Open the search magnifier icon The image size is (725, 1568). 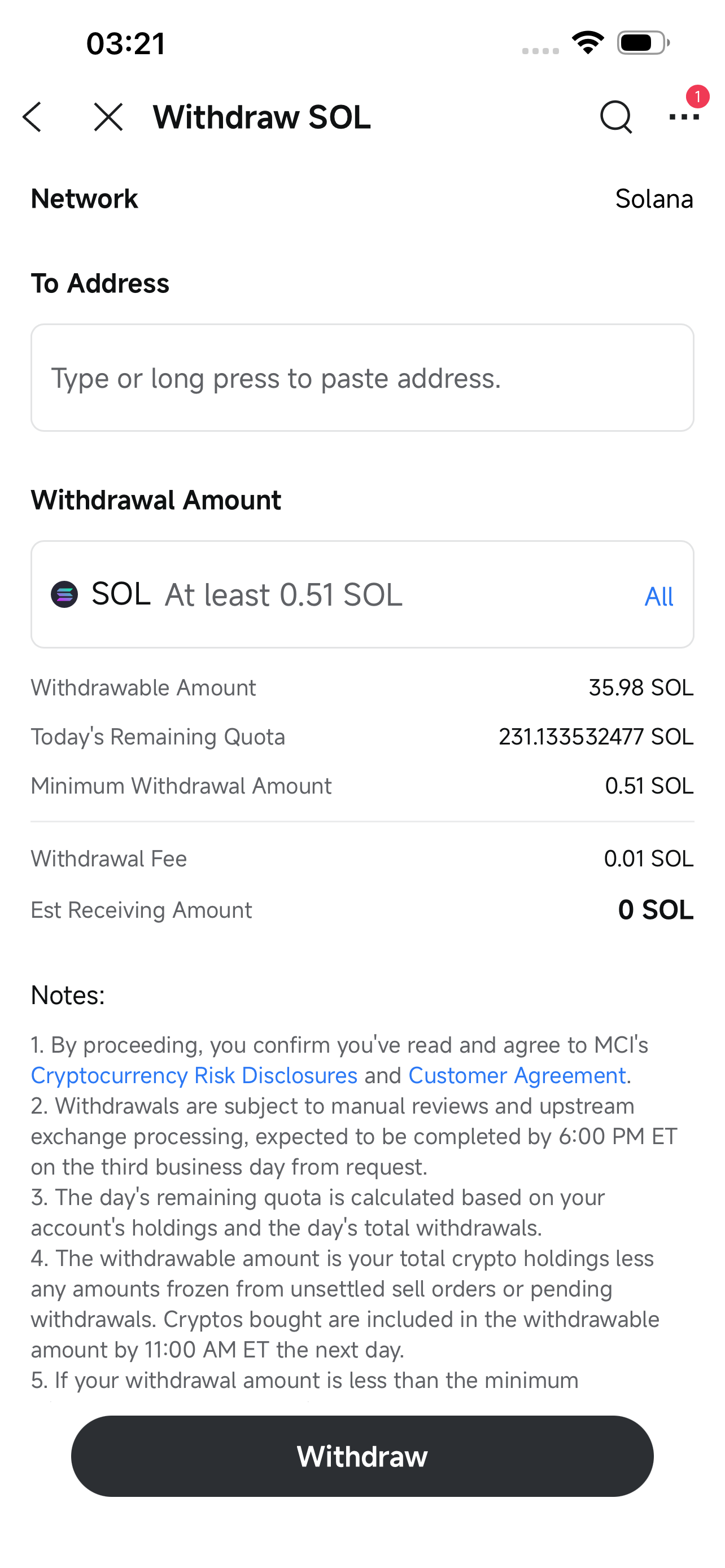[x=615, y=117]
